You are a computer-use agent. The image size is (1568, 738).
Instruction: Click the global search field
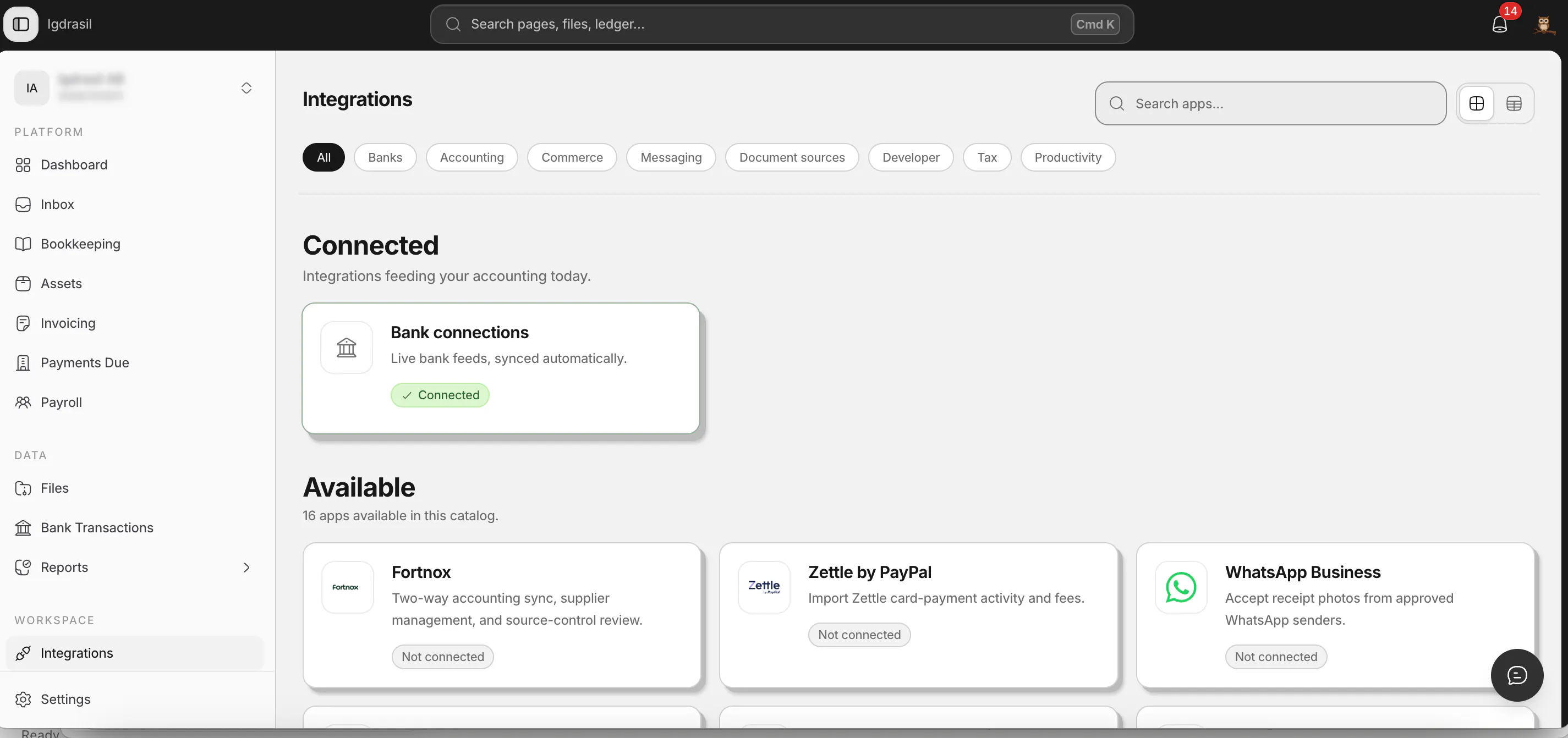tap(782, 24)
